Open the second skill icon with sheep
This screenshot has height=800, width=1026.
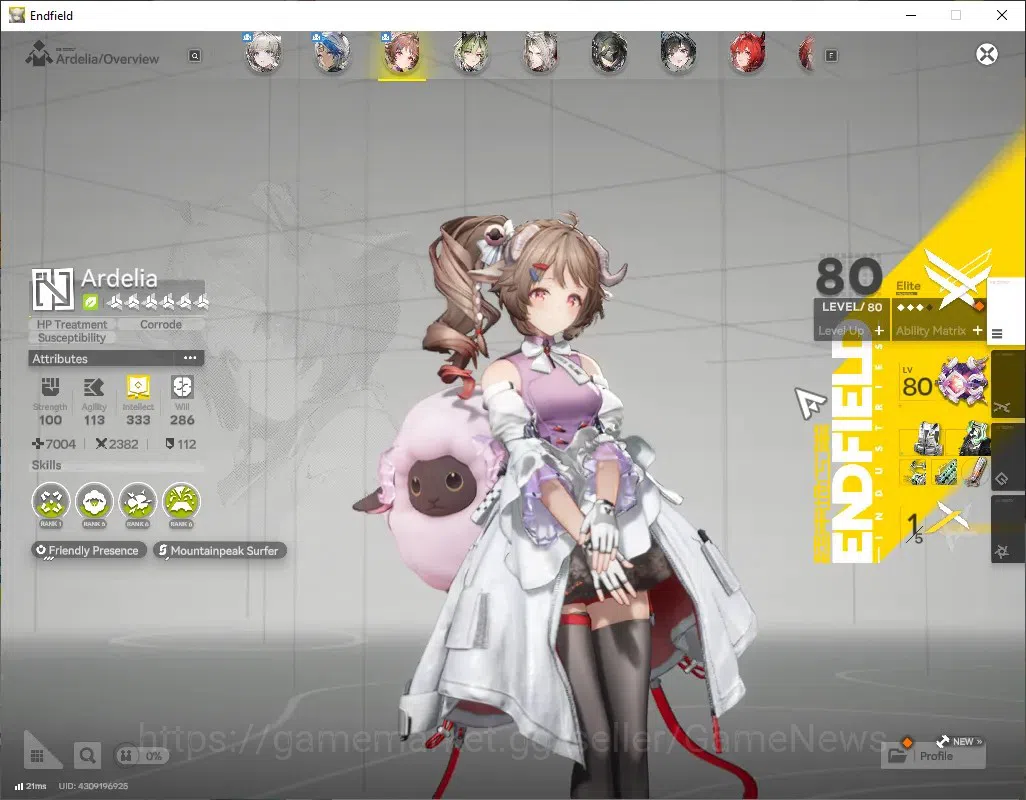pos(94,502)
